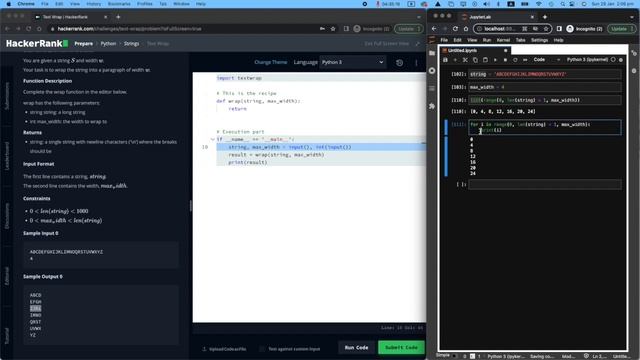Open the Code cell type dropdown
Image resolution: width=640 pixels, height=360 pixels.
pyautogui.click(x=546, y=60)
